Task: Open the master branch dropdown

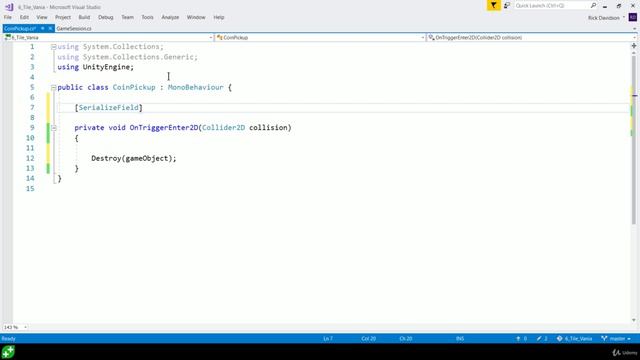Action: [x=616, y=339]
